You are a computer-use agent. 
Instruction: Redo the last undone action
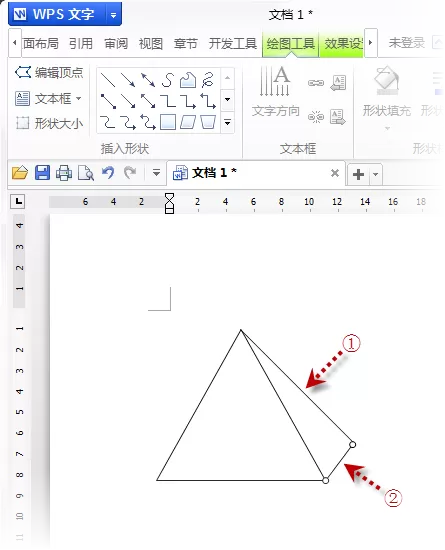pyautogui.click(x=130, y=173)
